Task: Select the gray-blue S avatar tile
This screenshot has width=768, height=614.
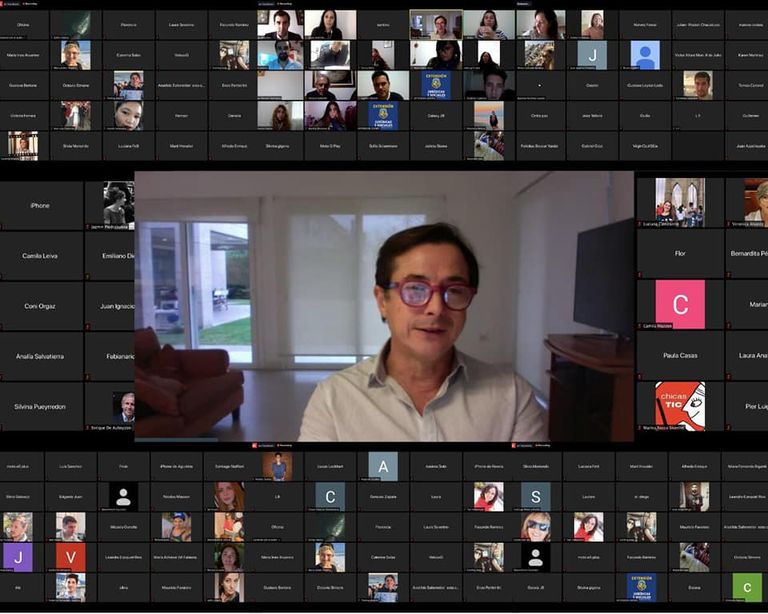Action: (x=536, y=496)
